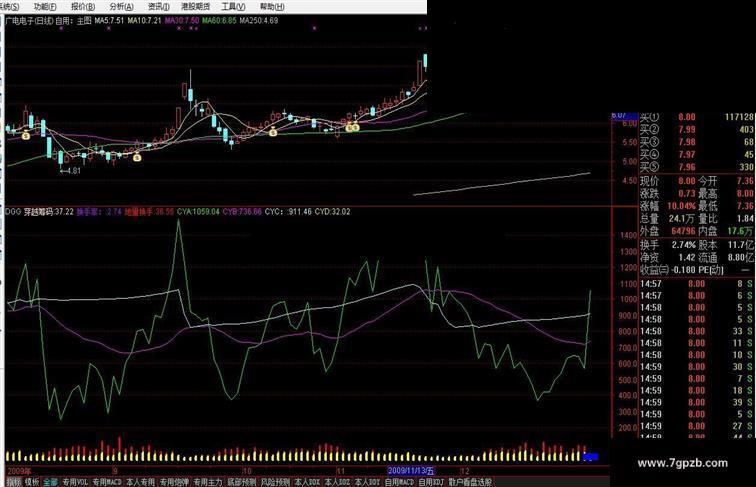Screen dimensions: 756x487
Task: Click the CYA:1059.04 indicator value
Action: (x=198, y=212)
